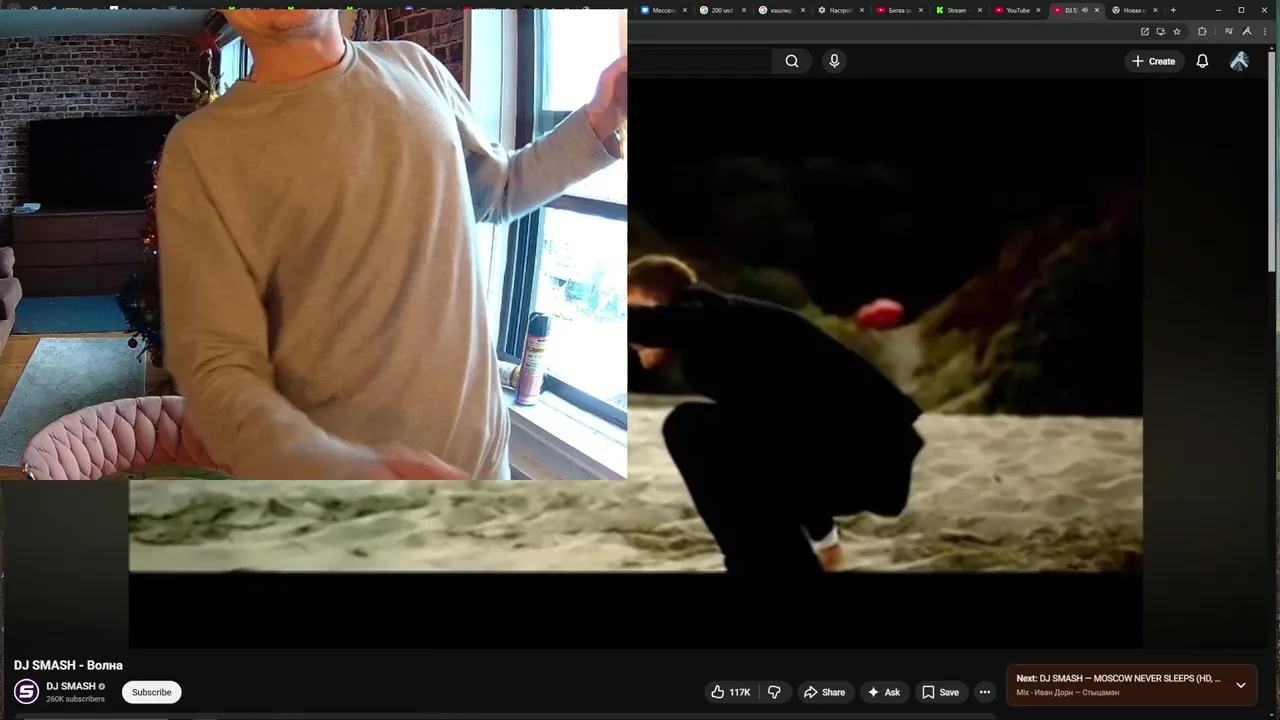
Task: Start voice search with the microphone icon
Action: (834, 61)
